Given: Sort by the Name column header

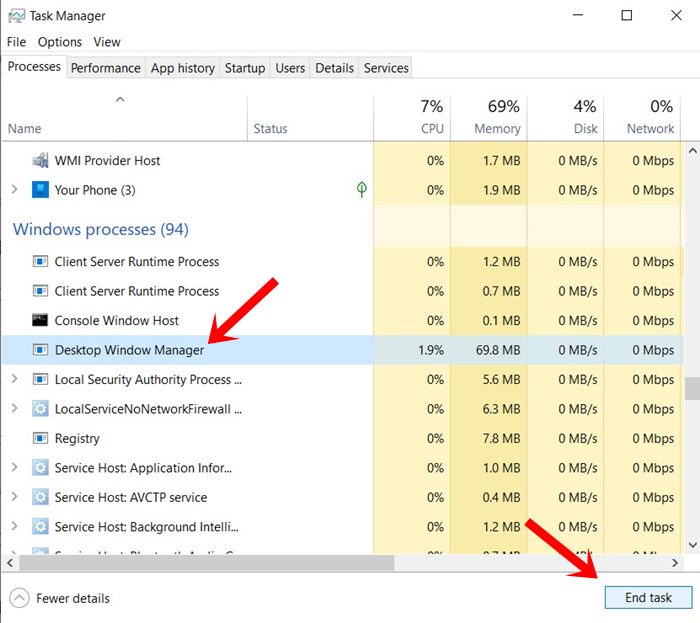Looking at the screenshot, I should point(124,118).
